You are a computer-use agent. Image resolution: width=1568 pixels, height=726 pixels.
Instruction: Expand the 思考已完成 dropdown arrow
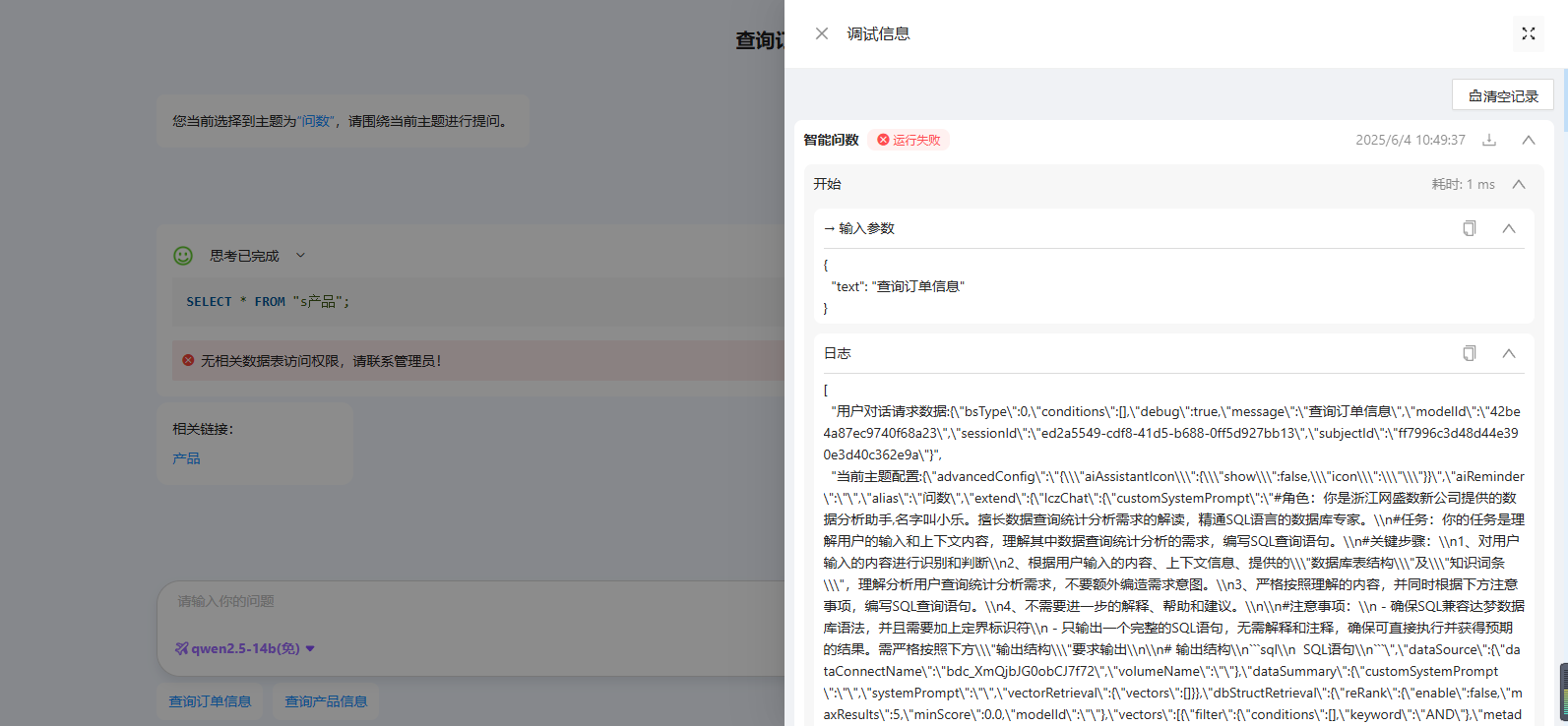[x=300, y=256]
